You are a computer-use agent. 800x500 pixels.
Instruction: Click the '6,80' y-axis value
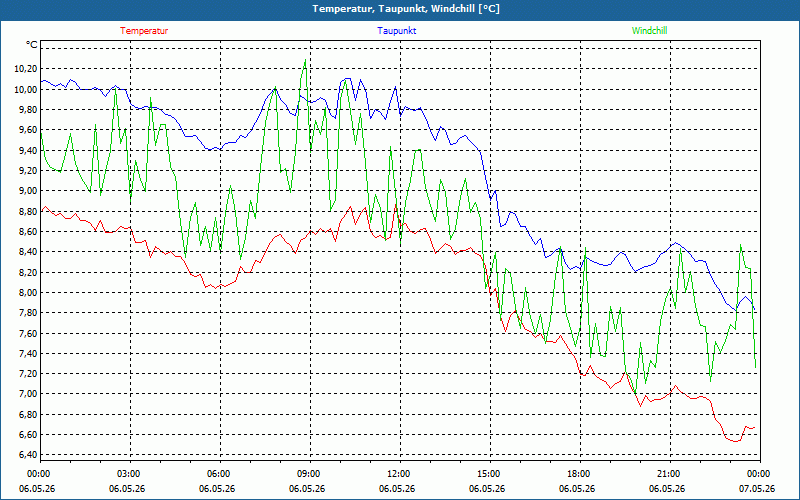(29, 414)
